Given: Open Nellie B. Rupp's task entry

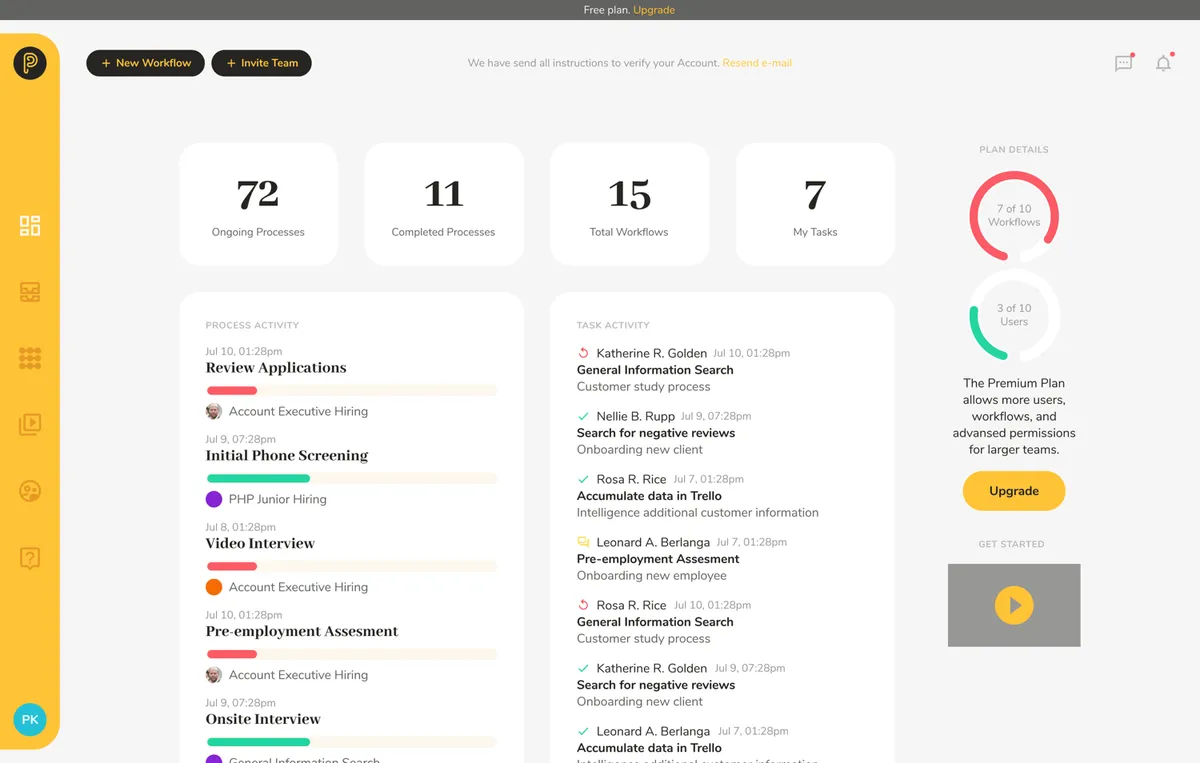Looking at the screenshot, I should 664,433.
